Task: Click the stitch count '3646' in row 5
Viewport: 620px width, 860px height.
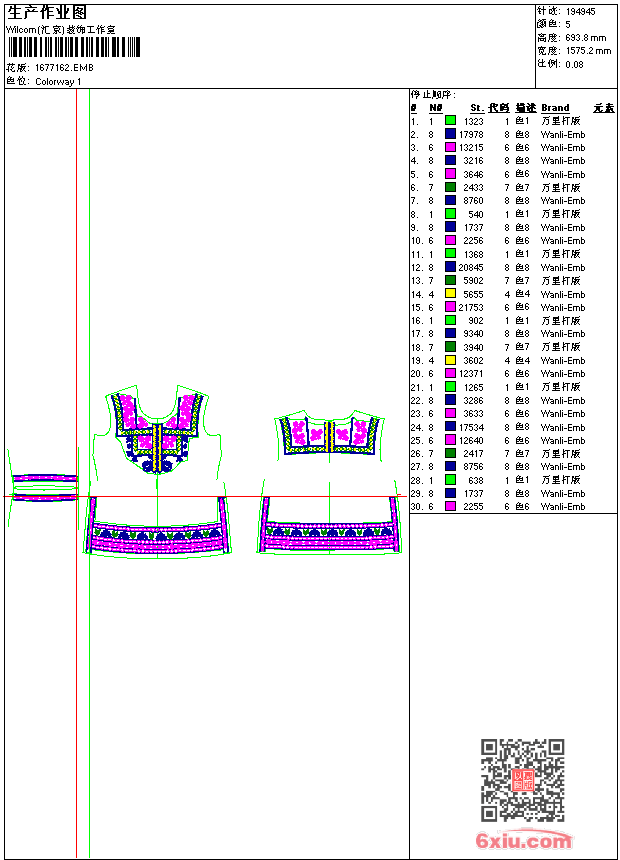Action: pos(473,174)
